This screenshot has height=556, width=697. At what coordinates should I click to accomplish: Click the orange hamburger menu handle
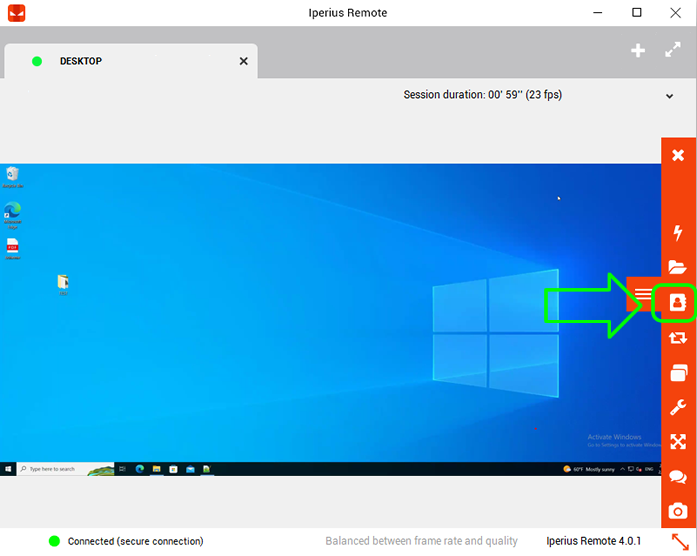(643, 294)
